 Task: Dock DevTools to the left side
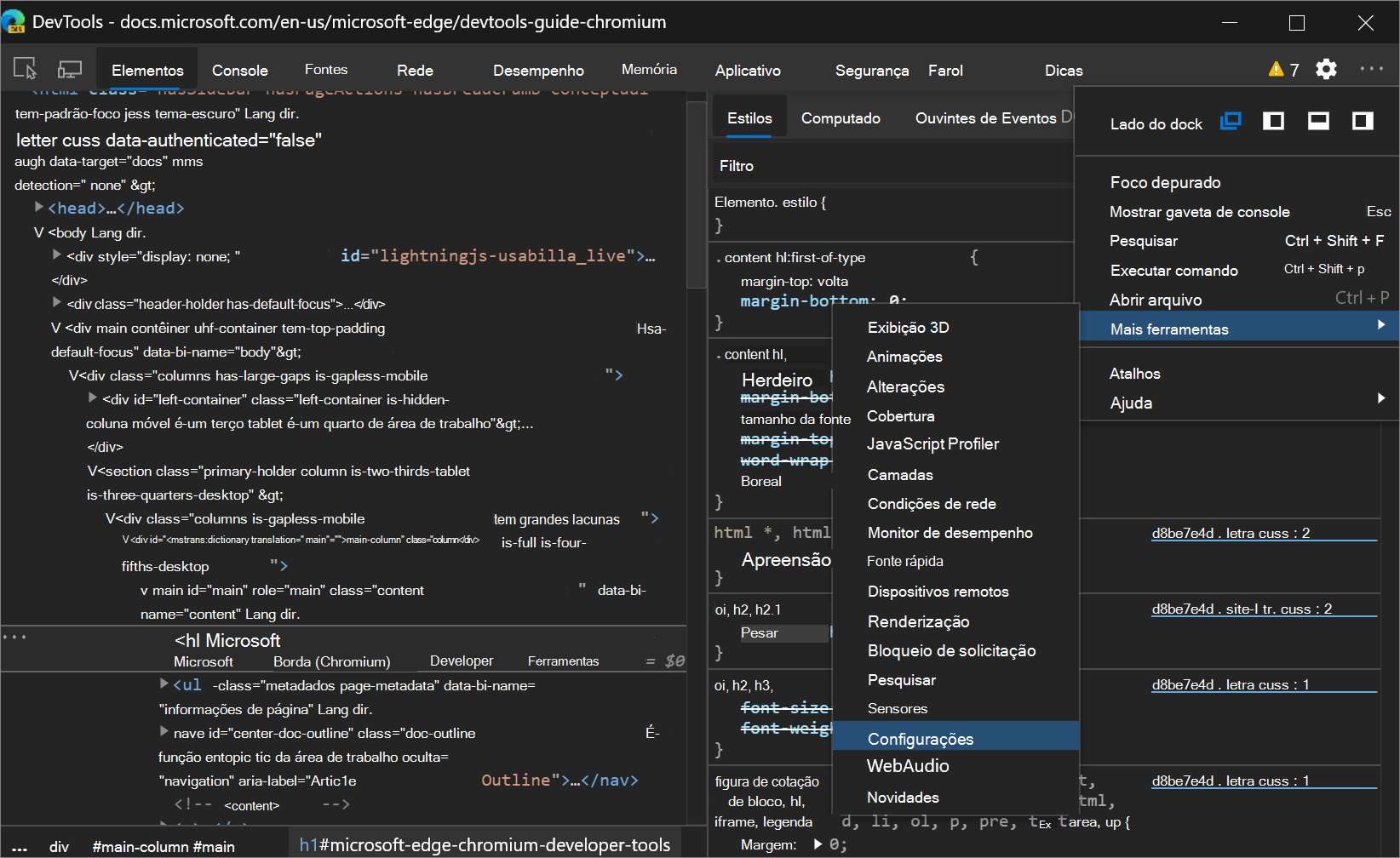(x=1274, y=121)
